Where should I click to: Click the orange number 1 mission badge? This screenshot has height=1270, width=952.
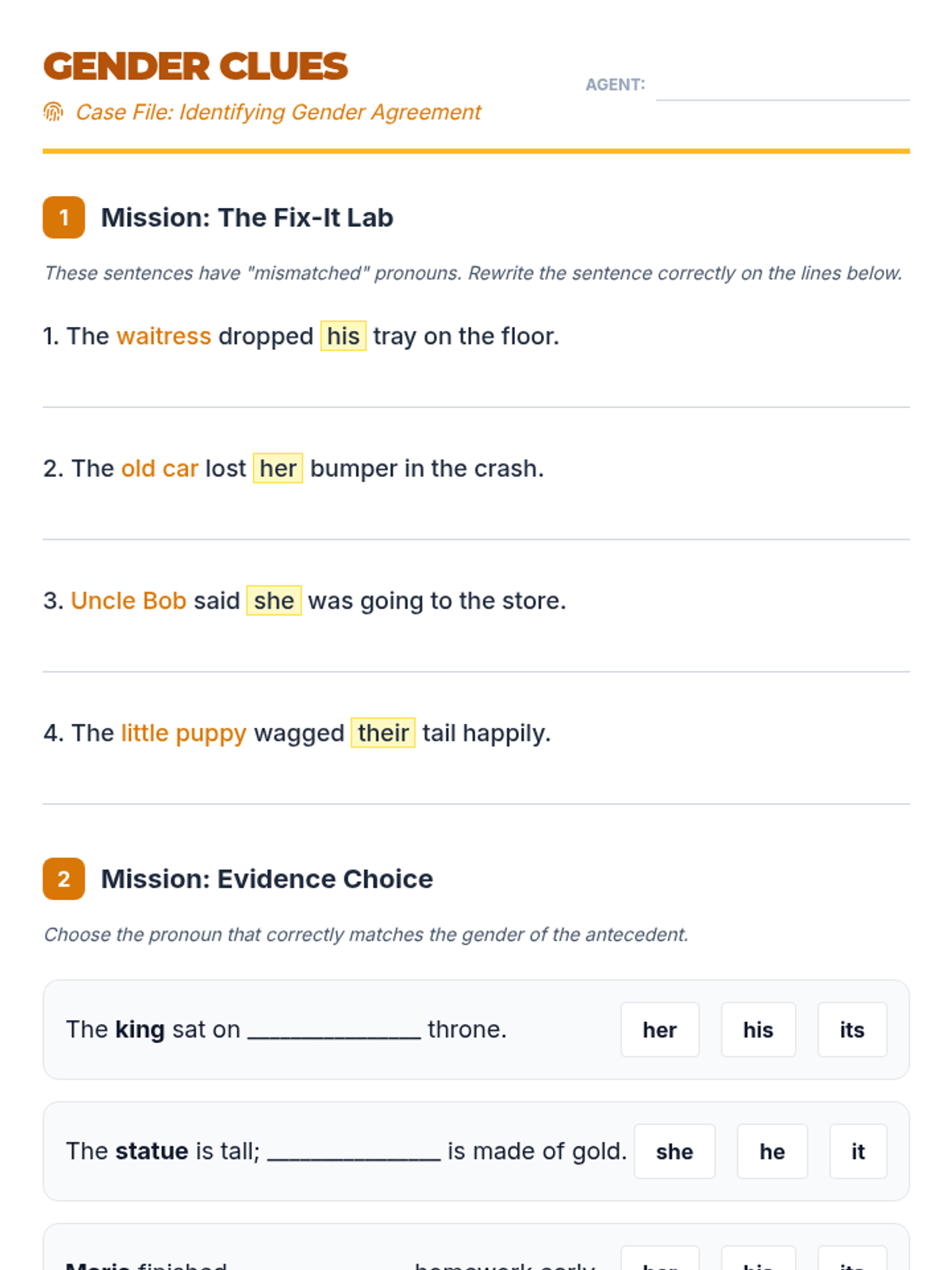point(63,217)
